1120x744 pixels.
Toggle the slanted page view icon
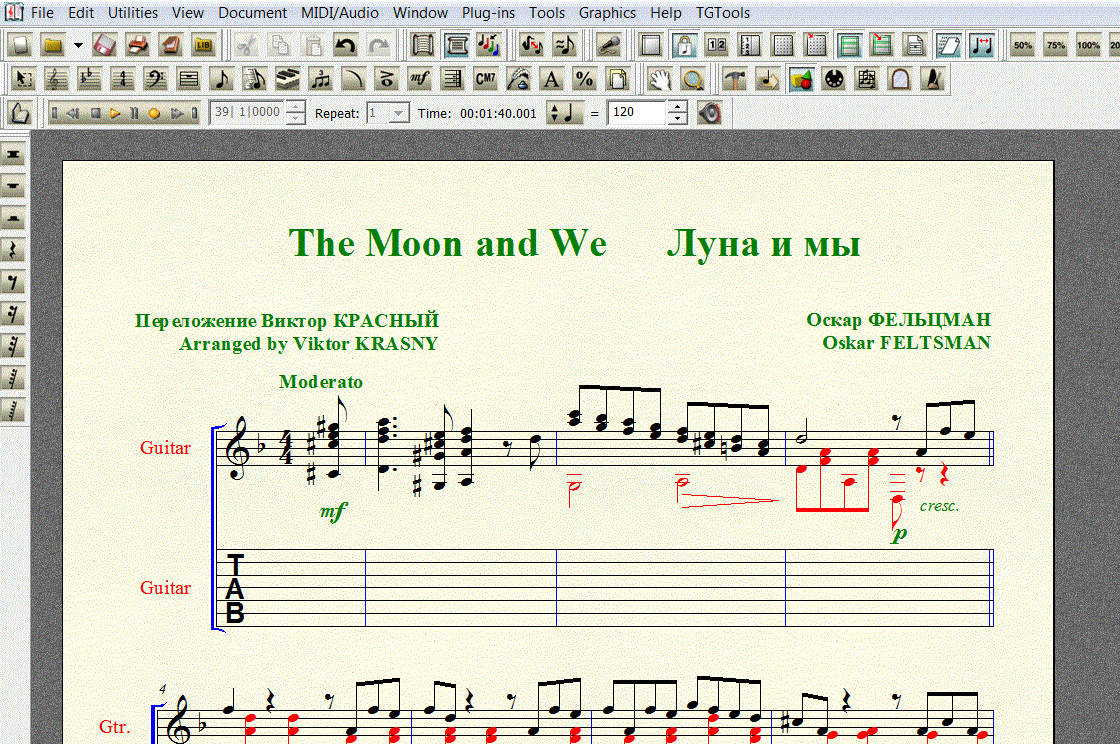pyautogui.click(x=948, y=45)
